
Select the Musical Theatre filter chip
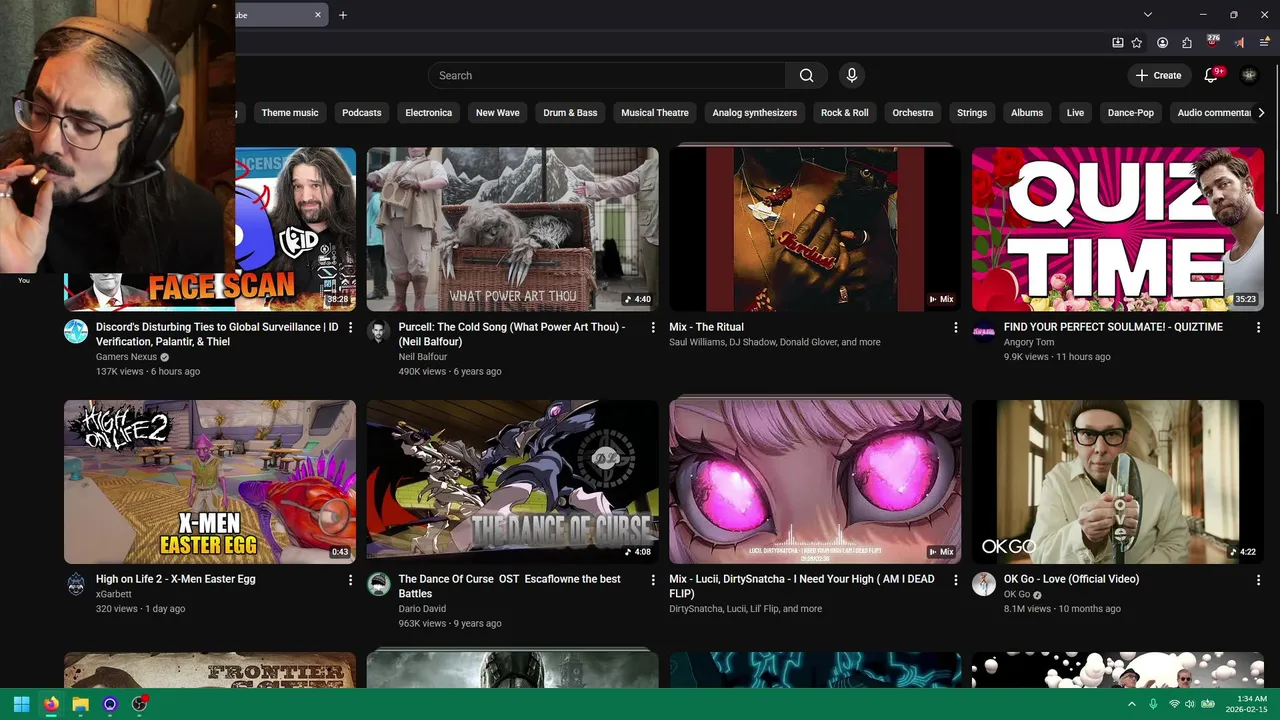655,113
